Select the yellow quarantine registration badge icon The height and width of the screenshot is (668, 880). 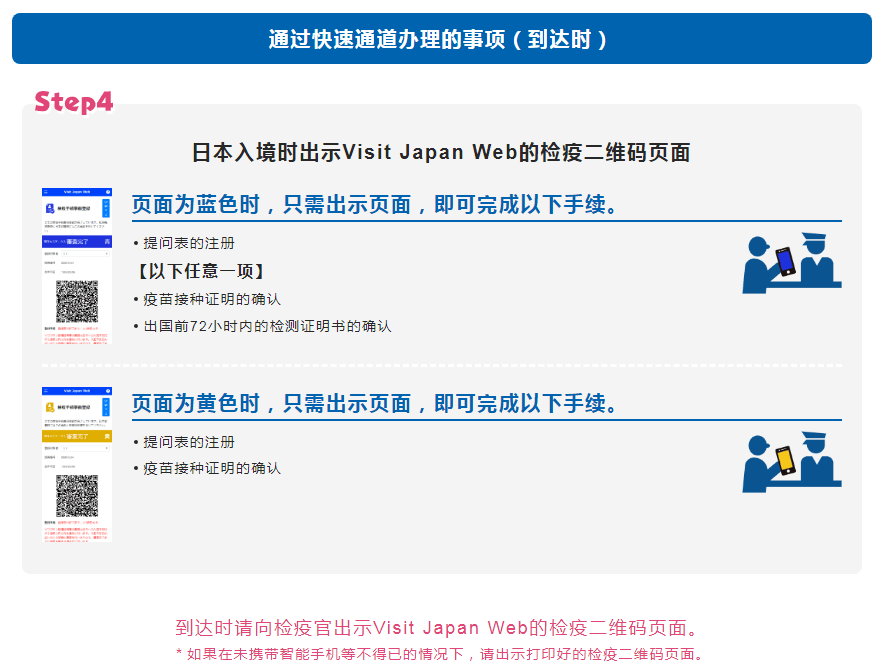[x=49, y=407]
